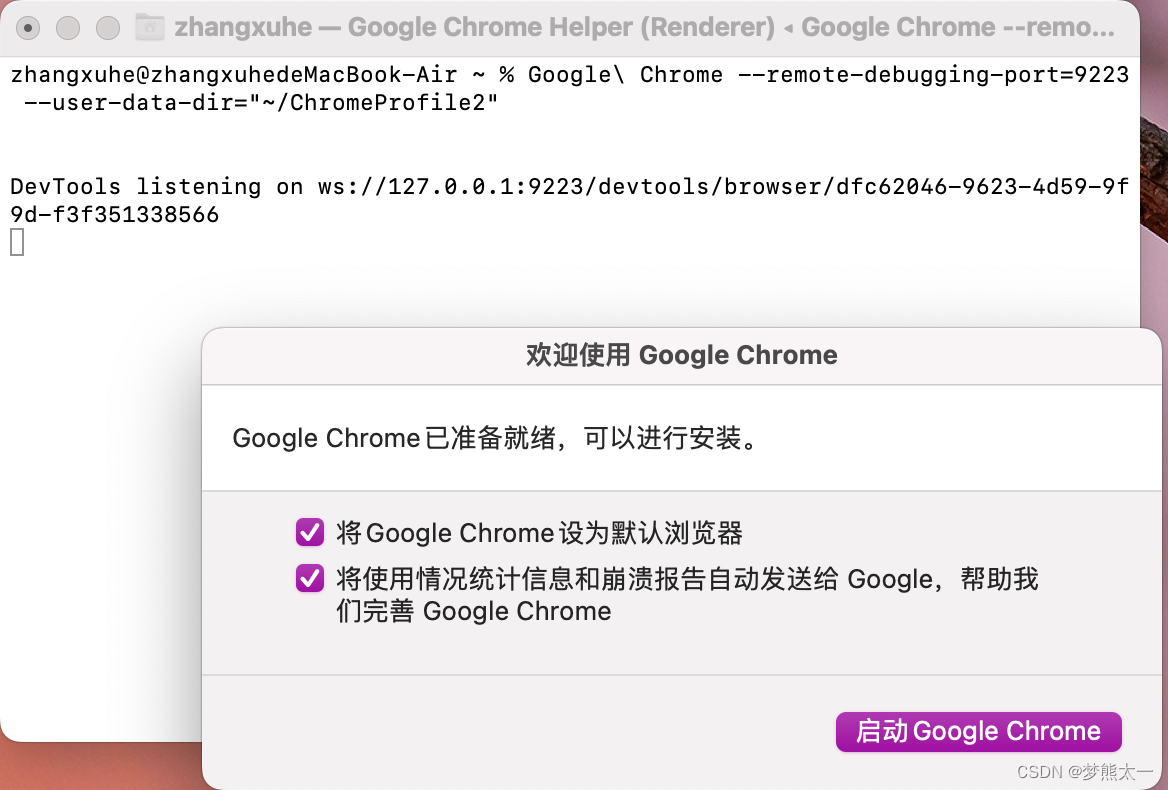Minimize the Terminal window
The image size is (1168, 790).
point(67,27)
